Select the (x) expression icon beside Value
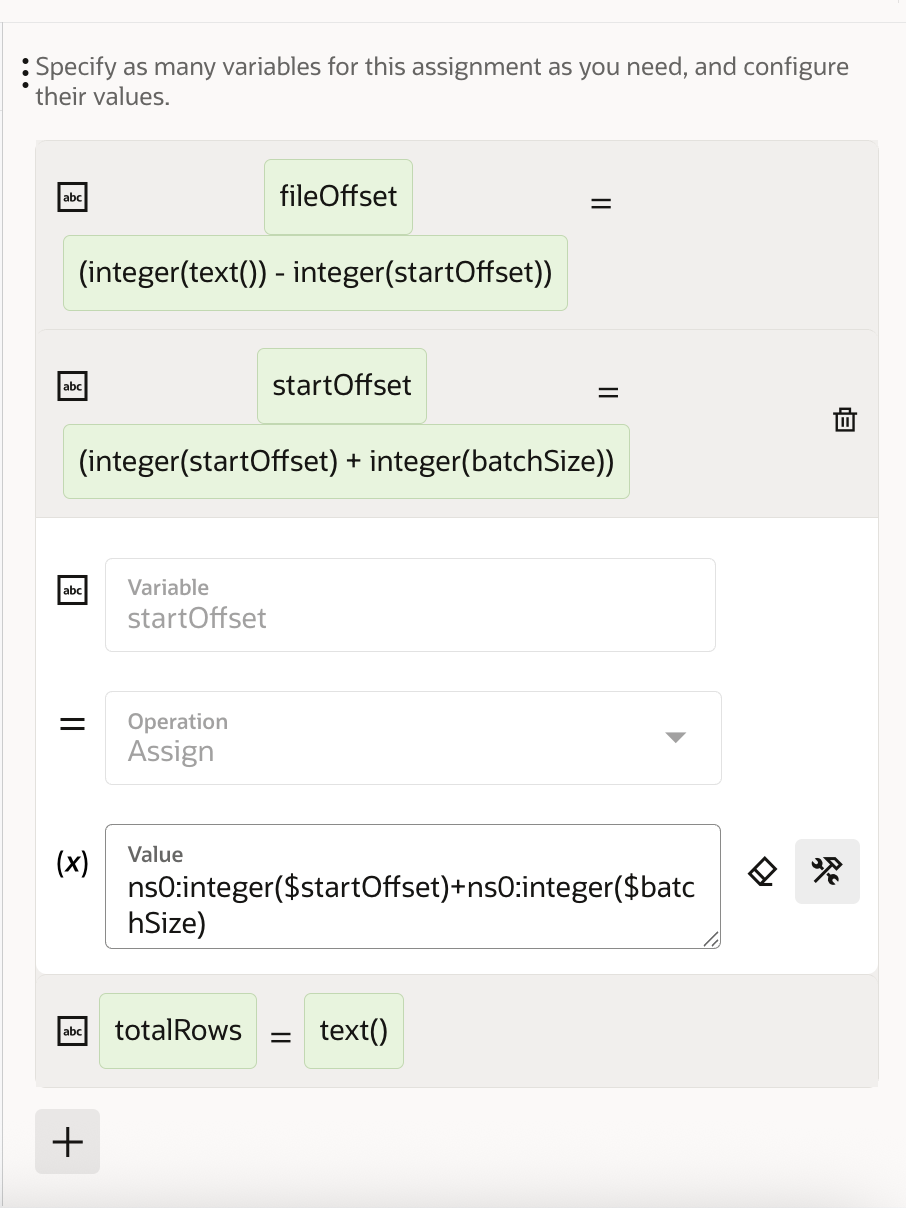 pos(72,864)
